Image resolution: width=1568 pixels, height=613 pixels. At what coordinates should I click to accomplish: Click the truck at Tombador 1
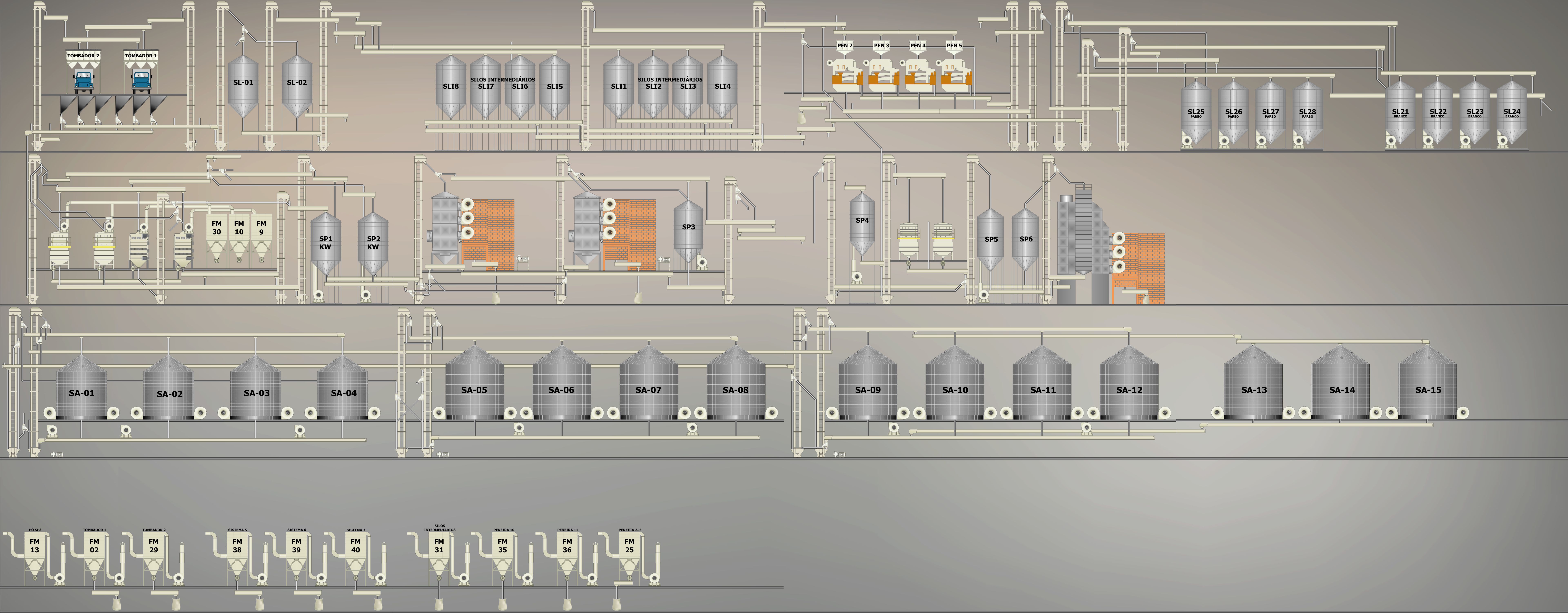[x=142, y=82]
